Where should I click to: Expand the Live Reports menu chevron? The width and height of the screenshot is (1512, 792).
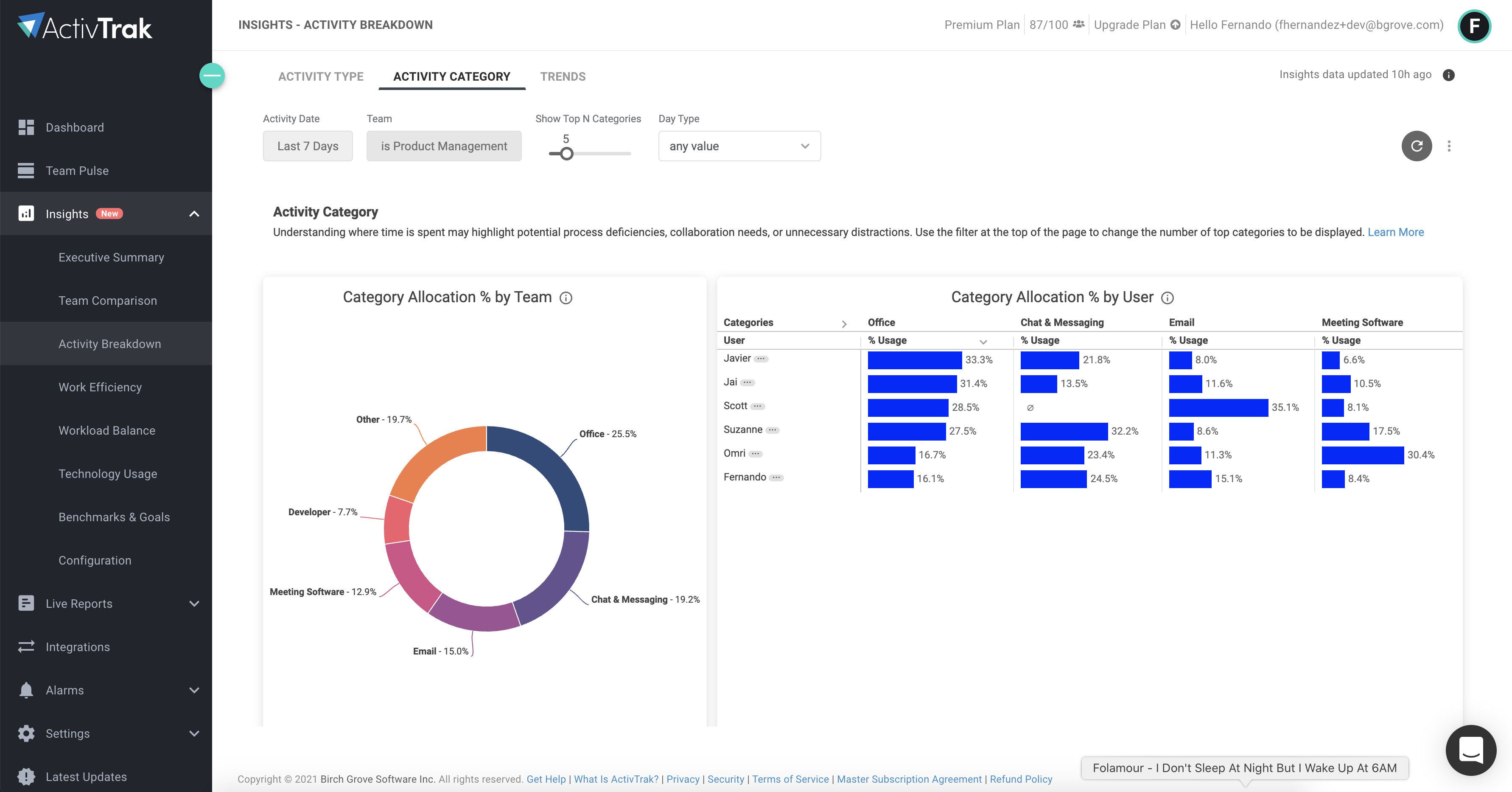point(194,604)
